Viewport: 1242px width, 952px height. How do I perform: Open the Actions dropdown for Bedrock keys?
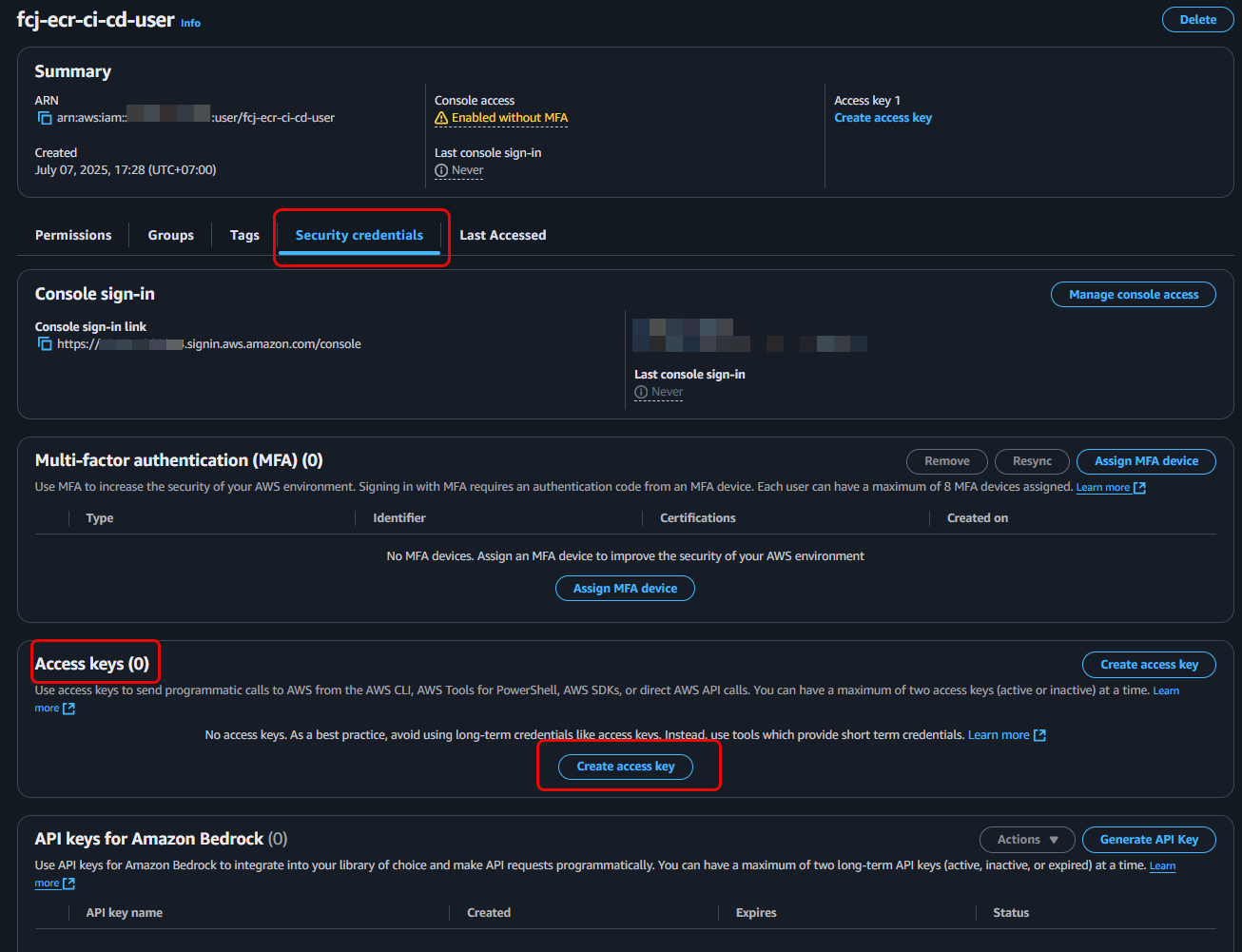(x=1027, y=840)
